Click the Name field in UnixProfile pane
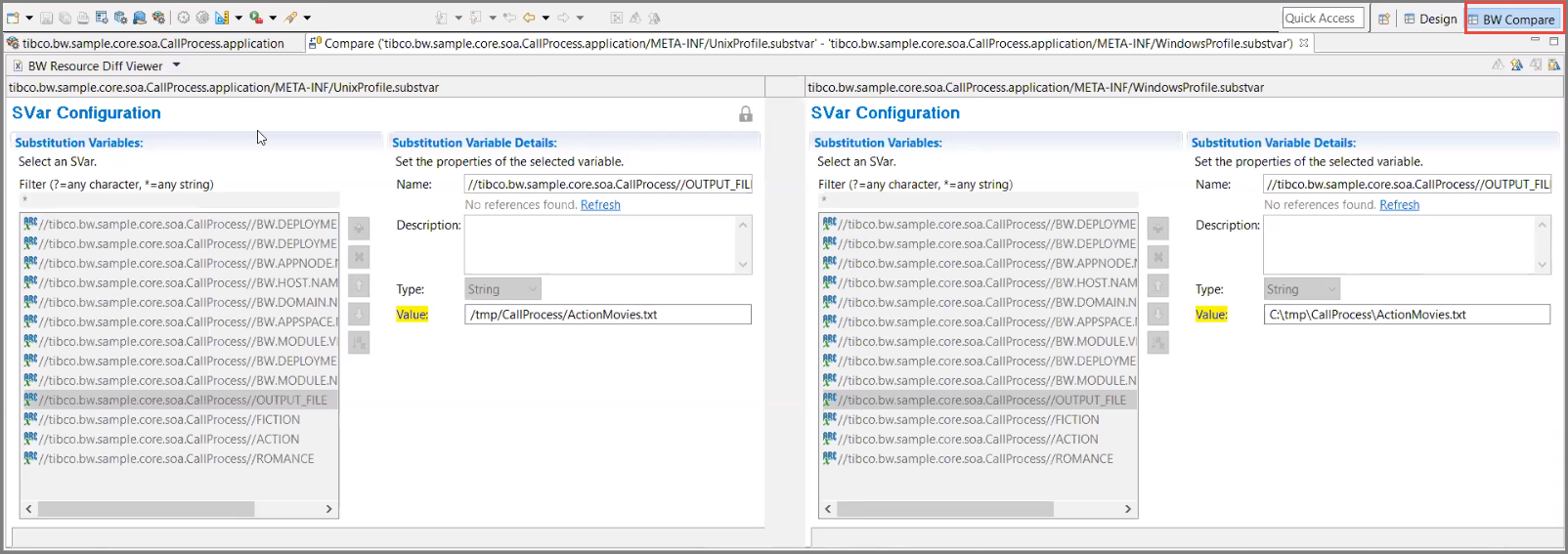This screenshot has height=554, width=1568. pyautogui.click(x=608, y=184)
